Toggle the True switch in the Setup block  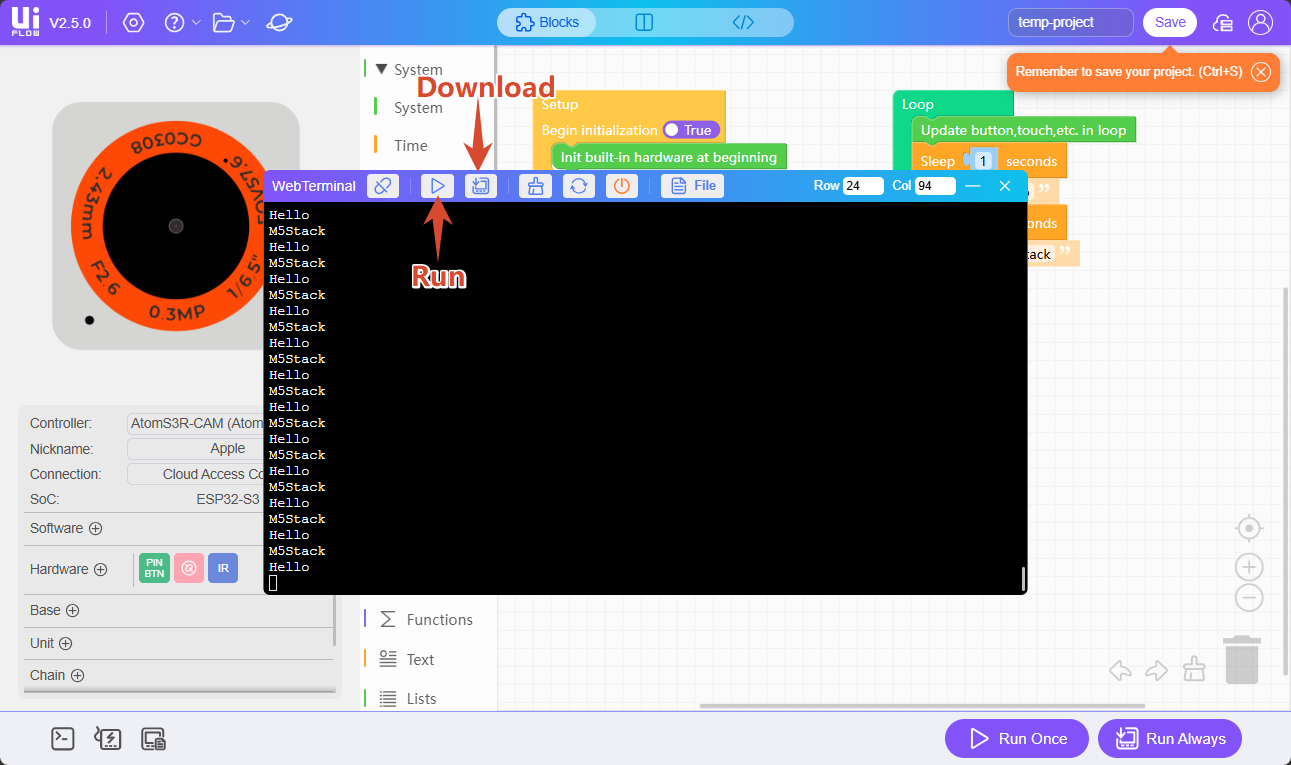point(691,130)
